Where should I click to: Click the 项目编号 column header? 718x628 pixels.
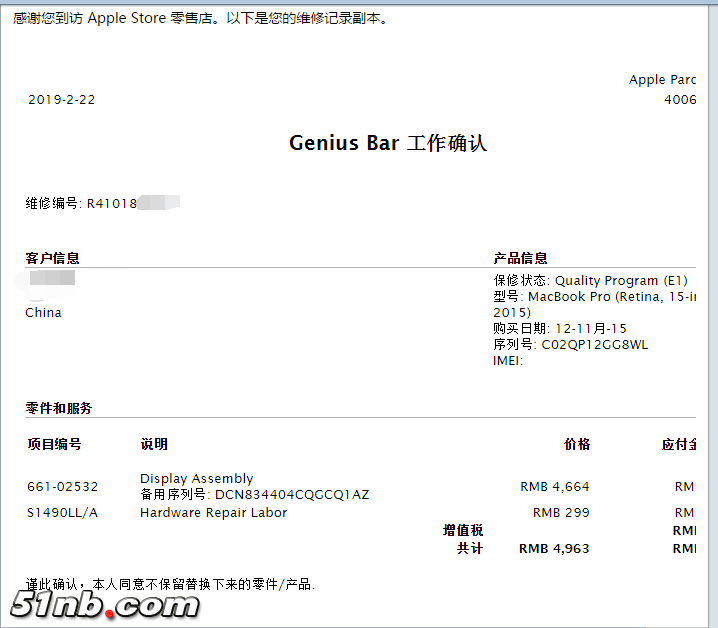tap(54, 444)
